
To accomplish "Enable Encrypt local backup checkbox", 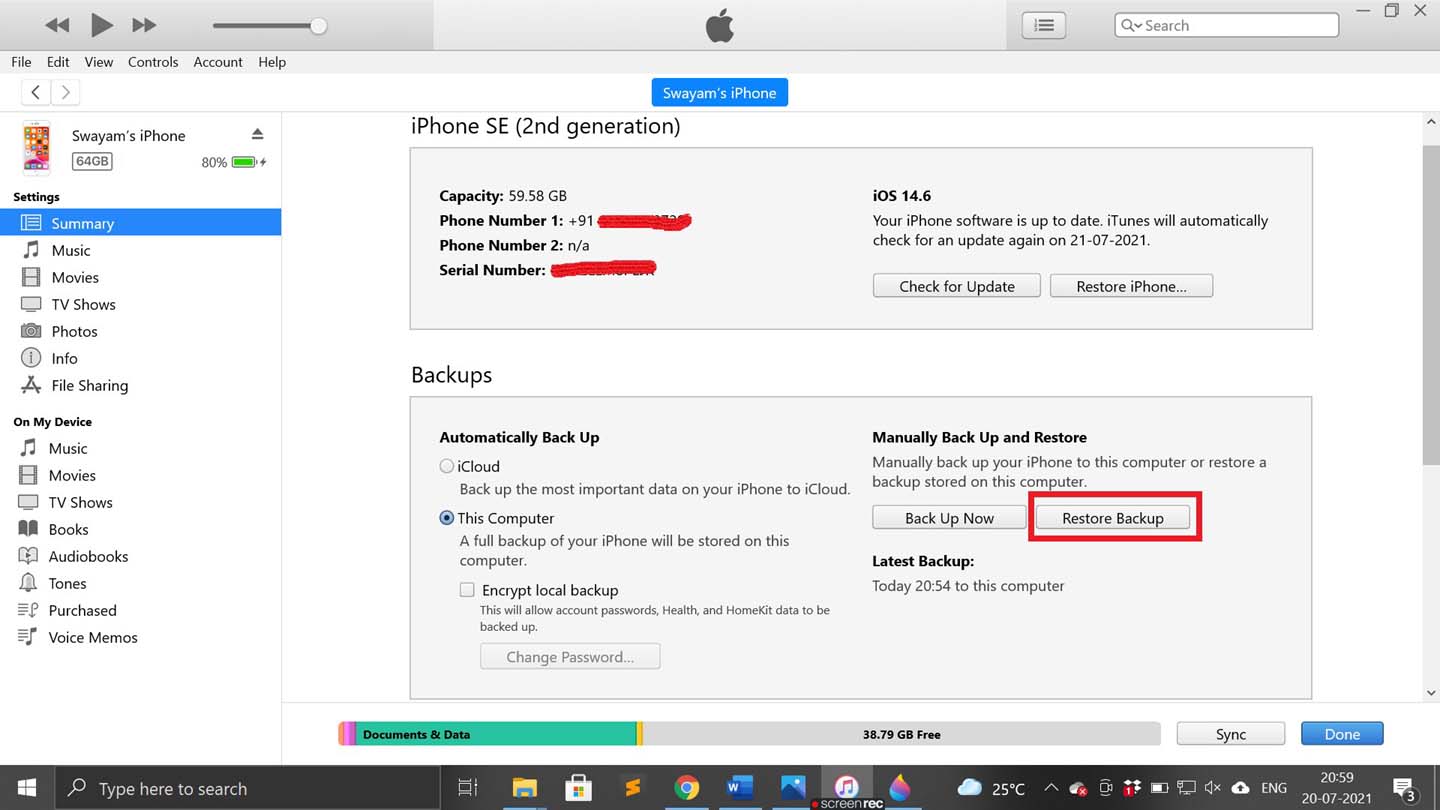I will 467,590.
